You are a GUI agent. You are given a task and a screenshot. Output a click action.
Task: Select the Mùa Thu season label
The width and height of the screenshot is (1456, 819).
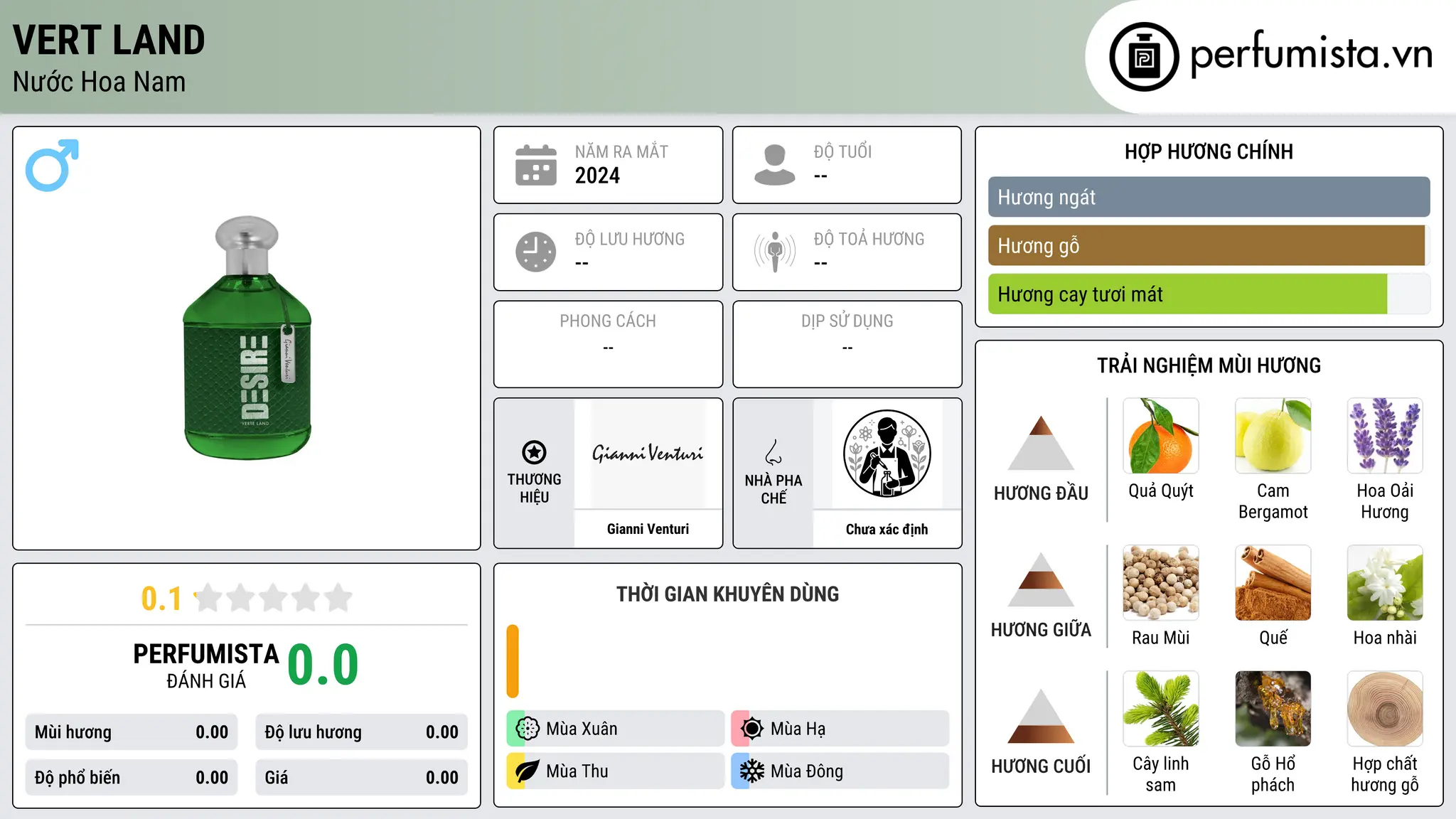click(x=577, y=771)
